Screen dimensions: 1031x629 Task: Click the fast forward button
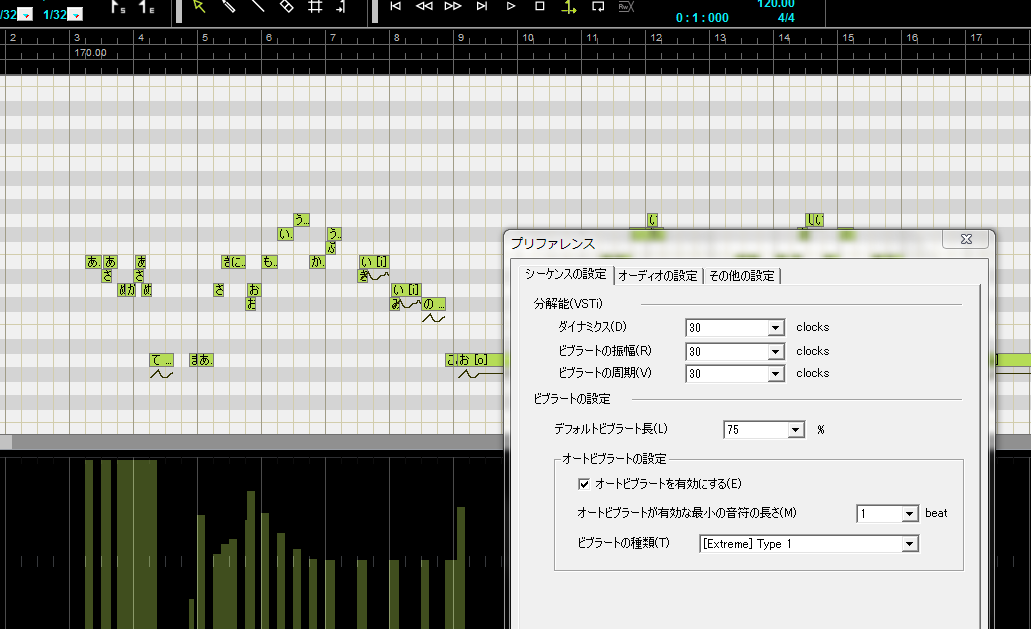(453, 7)
